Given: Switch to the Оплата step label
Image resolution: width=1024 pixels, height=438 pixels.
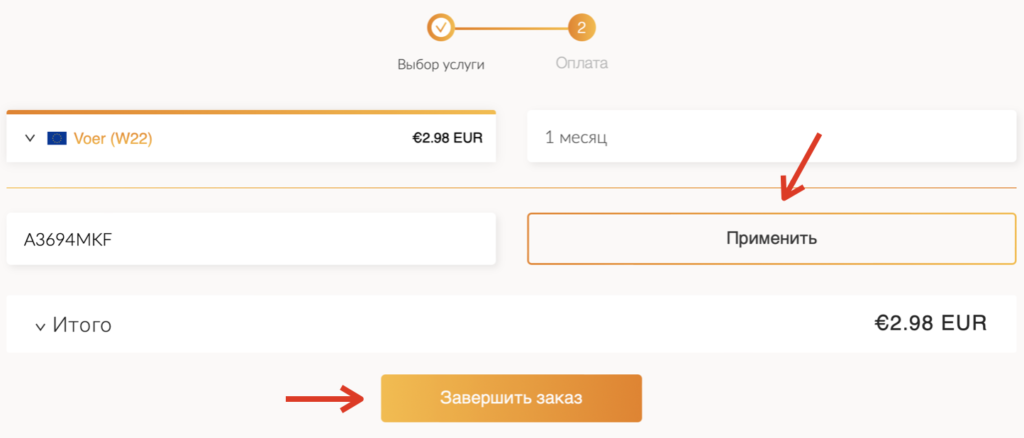Looking at the screenshot, I should [582, 63].
